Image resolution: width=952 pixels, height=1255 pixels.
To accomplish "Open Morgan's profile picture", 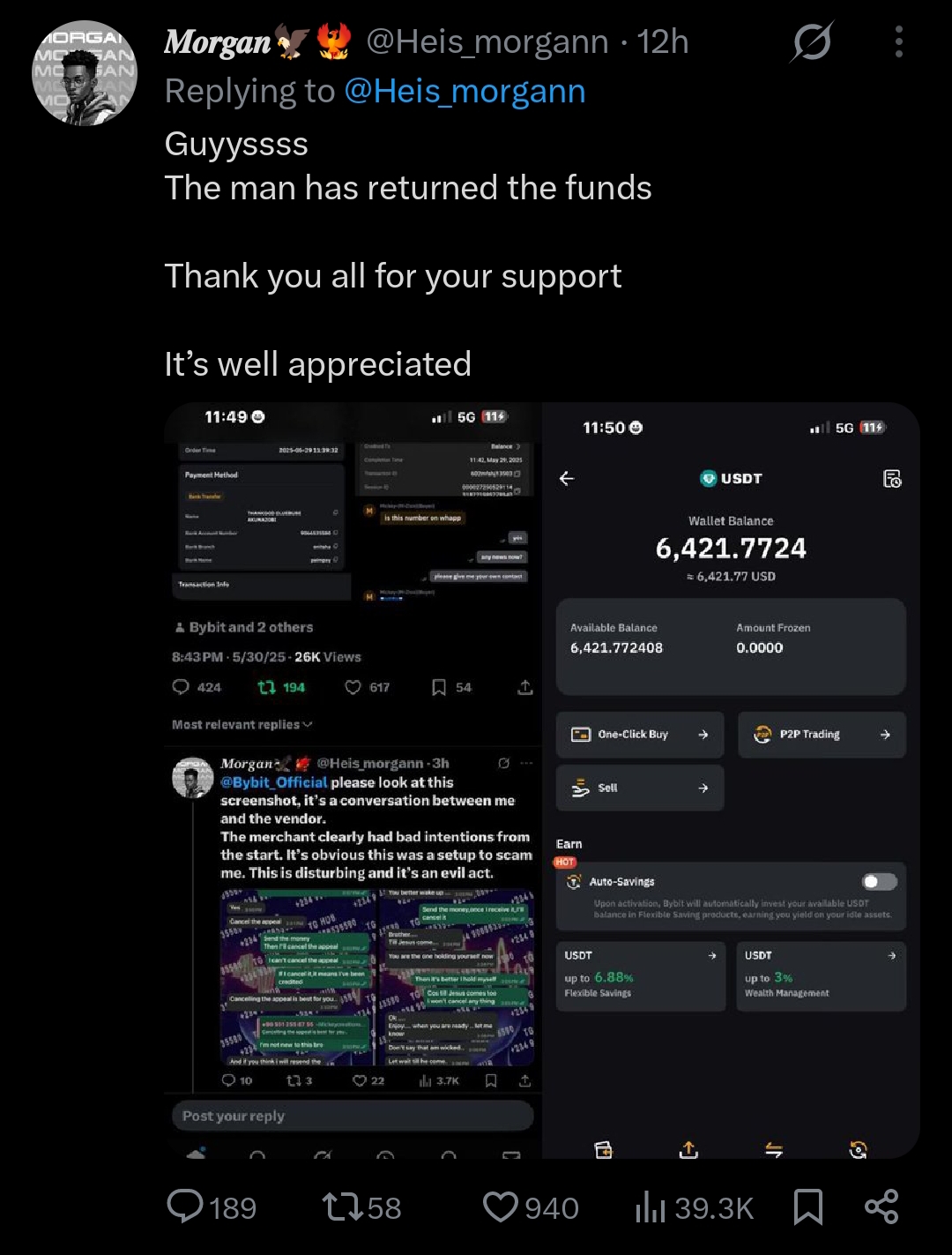I will (85, 73).
